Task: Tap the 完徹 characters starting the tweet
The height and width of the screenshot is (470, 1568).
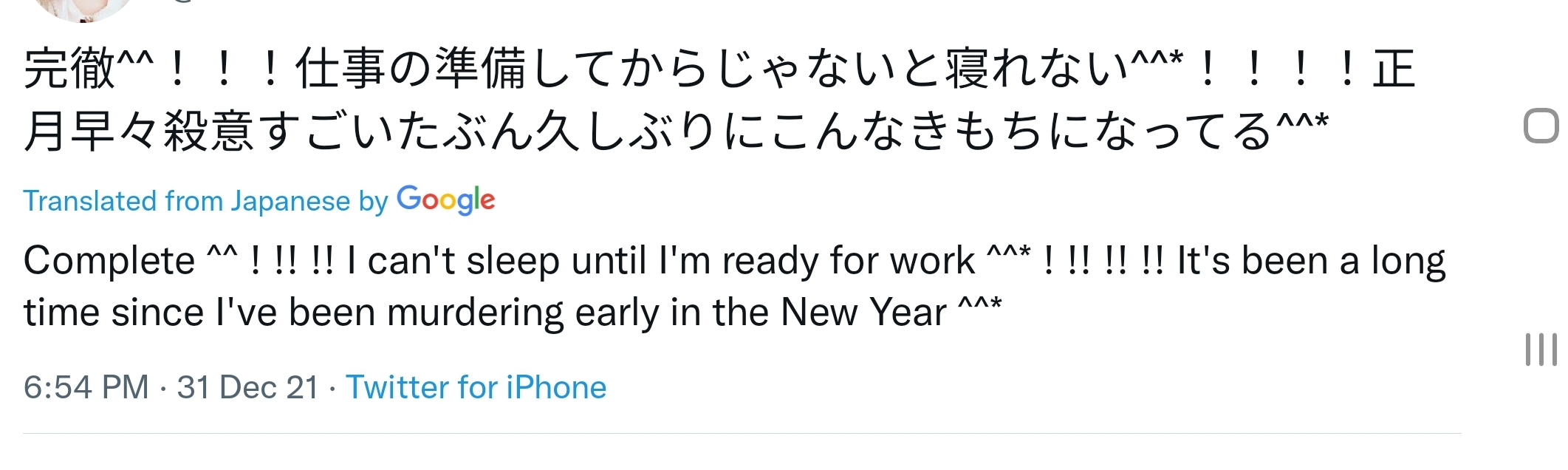Action: coord(69,69)
